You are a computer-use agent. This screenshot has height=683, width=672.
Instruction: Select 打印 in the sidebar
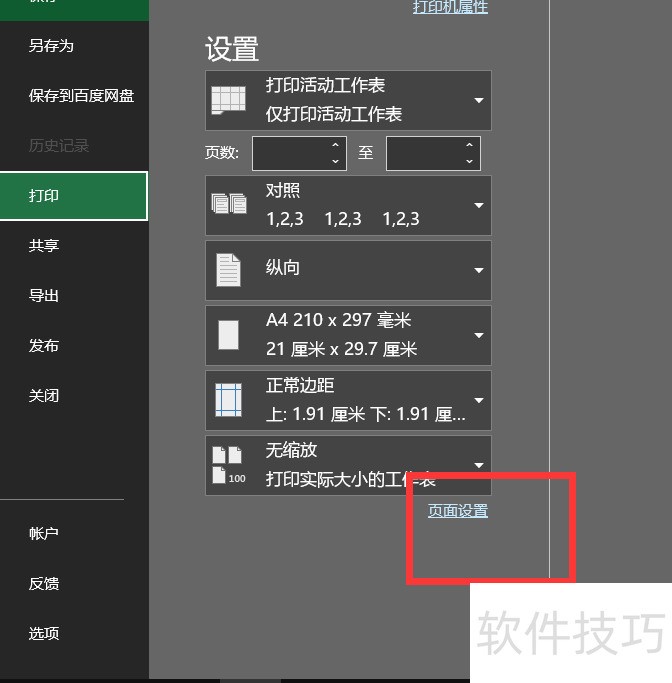(74, 196)
